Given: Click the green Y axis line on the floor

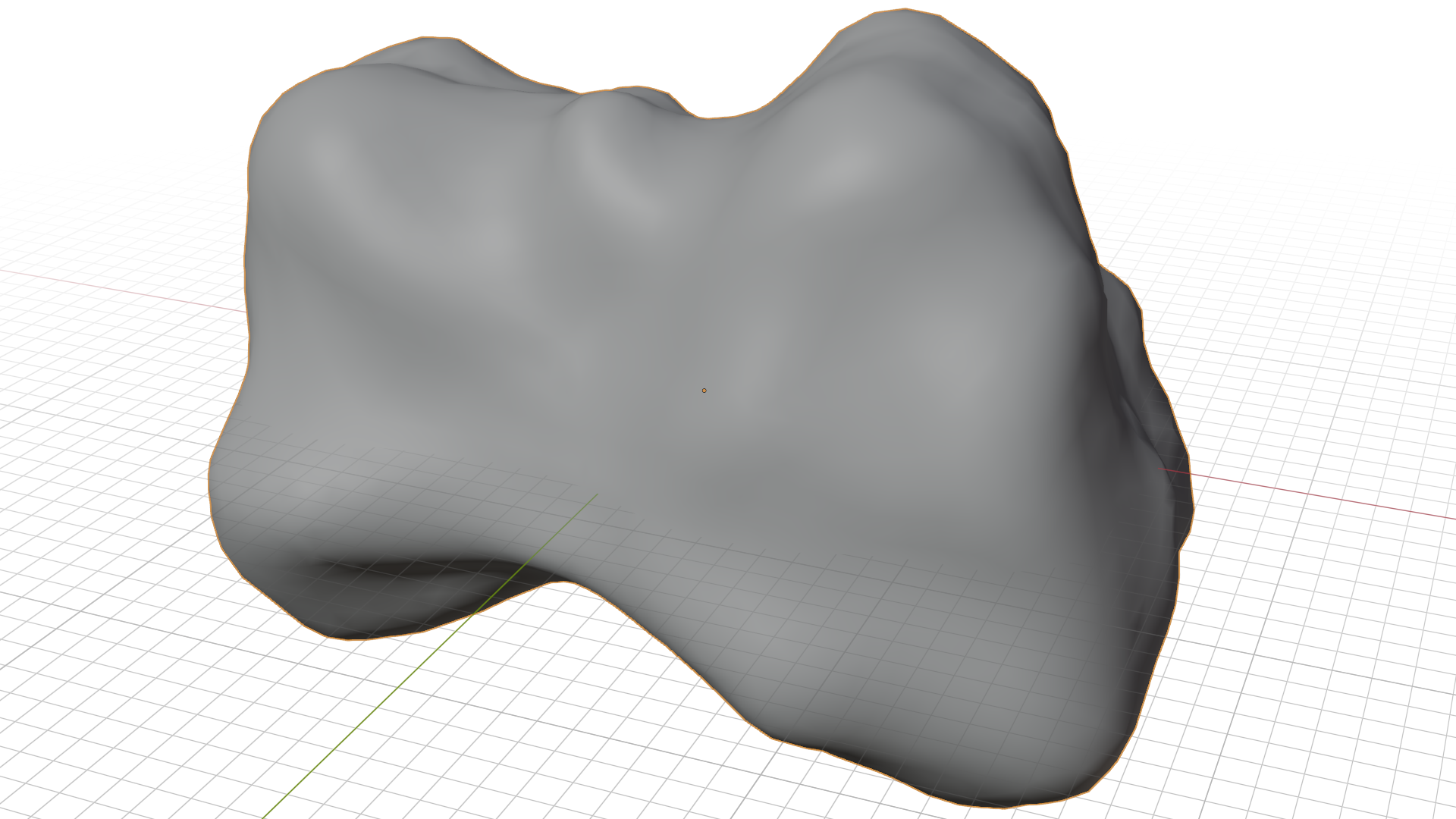Looking at the screenshot, I should [364, 720].
